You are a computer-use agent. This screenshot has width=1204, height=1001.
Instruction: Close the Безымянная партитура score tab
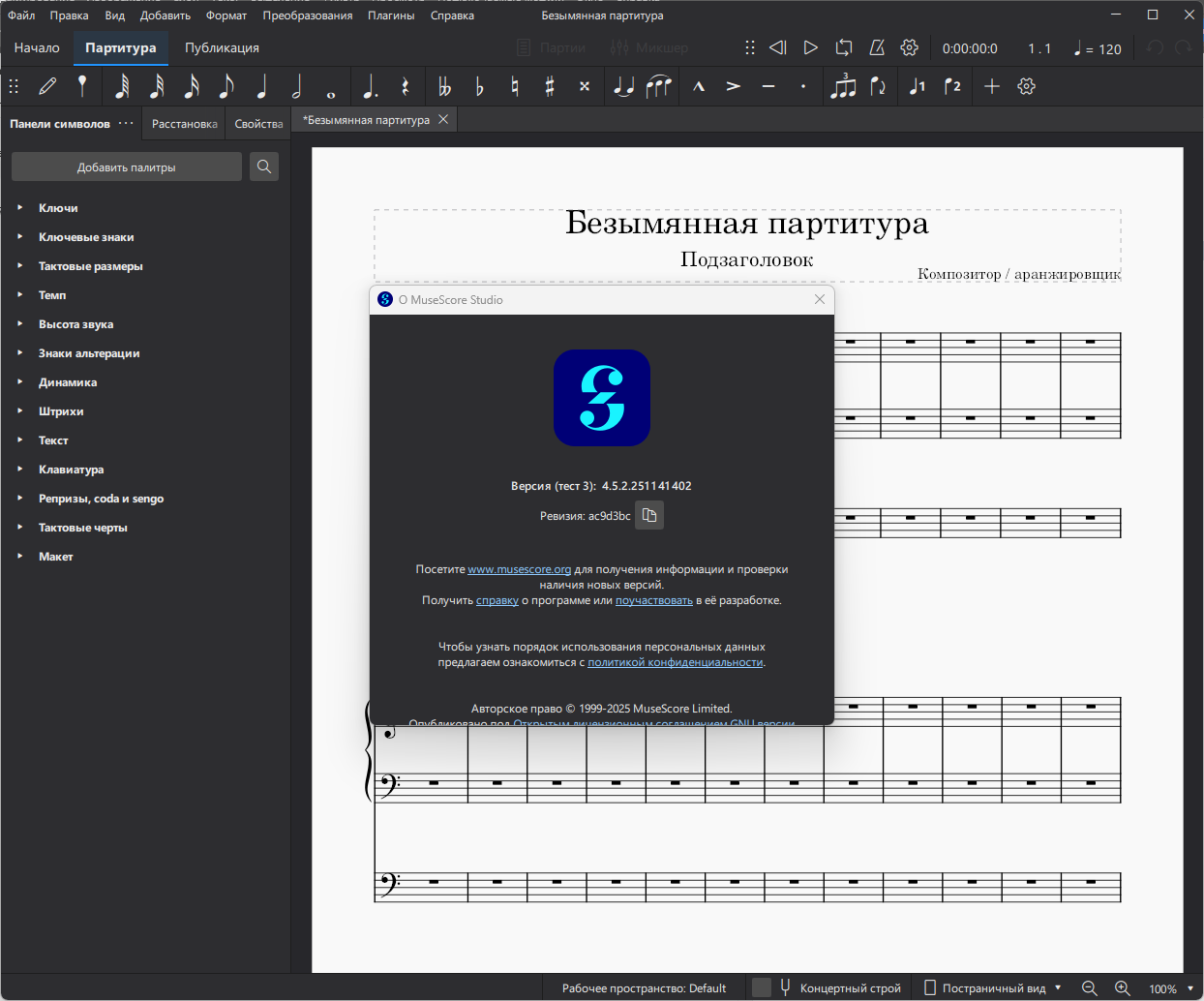[x=443, y=119]
